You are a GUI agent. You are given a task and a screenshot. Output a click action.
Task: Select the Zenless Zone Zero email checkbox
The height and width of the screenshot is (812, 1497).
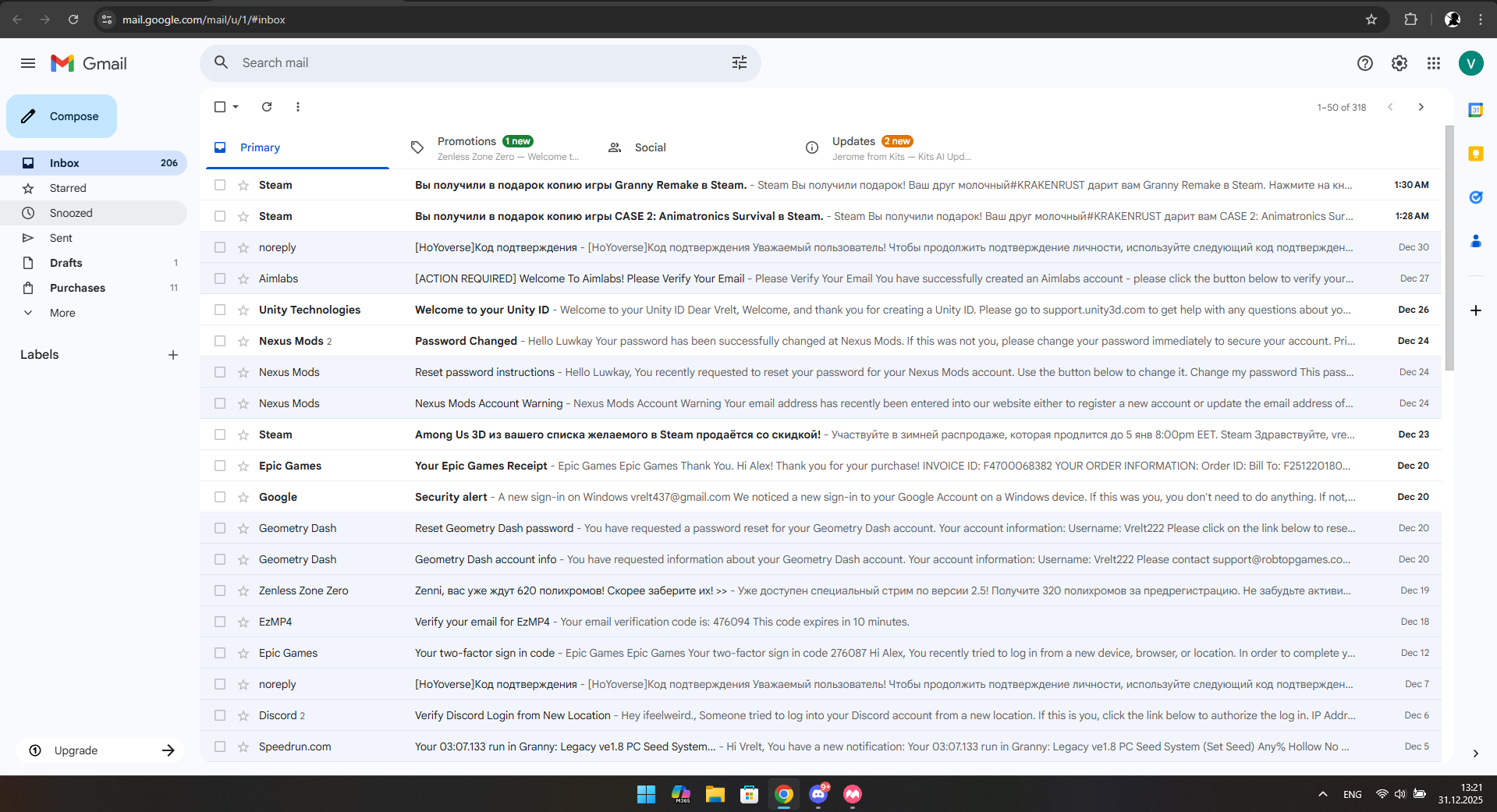[220, 590]
